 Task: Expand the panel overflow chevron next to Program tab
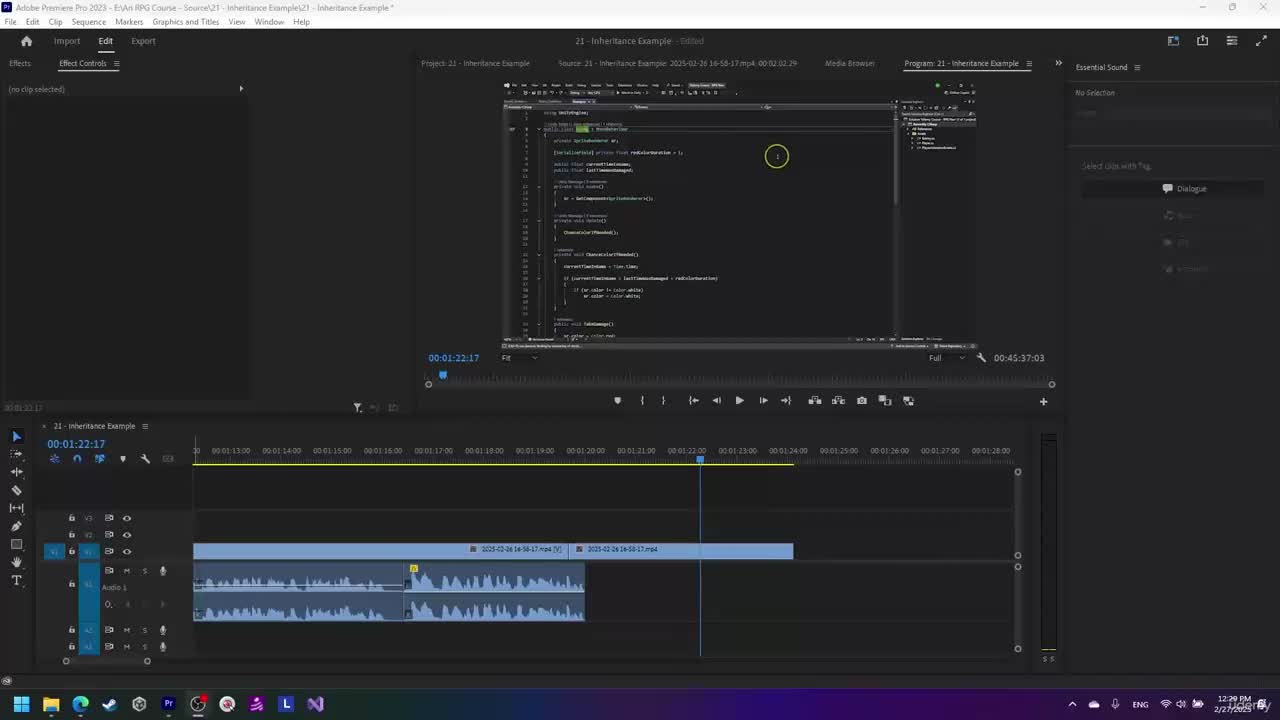tap(1058, 63)
